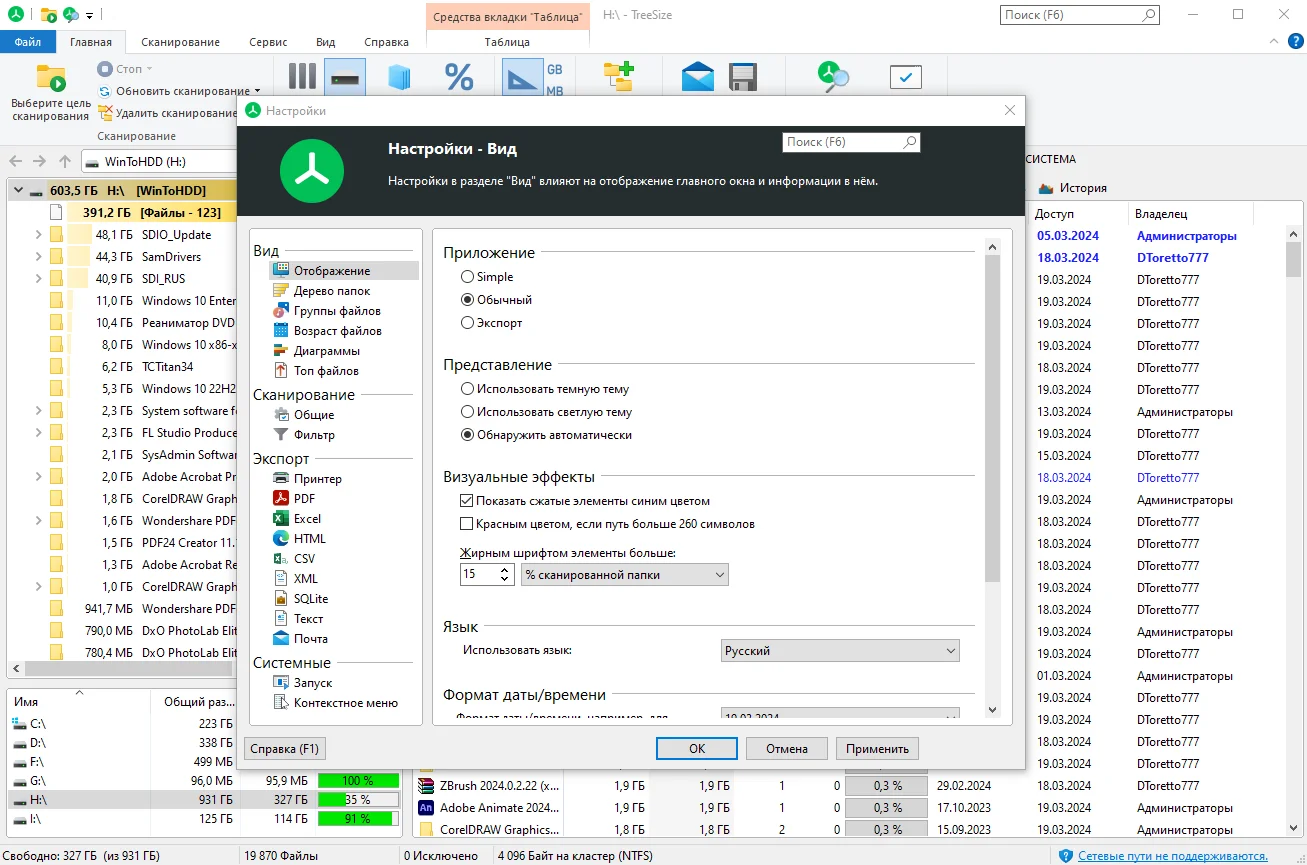Screen dimensions: 1307x865
Task: Enable the dark theme option
Action: point(467,389)
